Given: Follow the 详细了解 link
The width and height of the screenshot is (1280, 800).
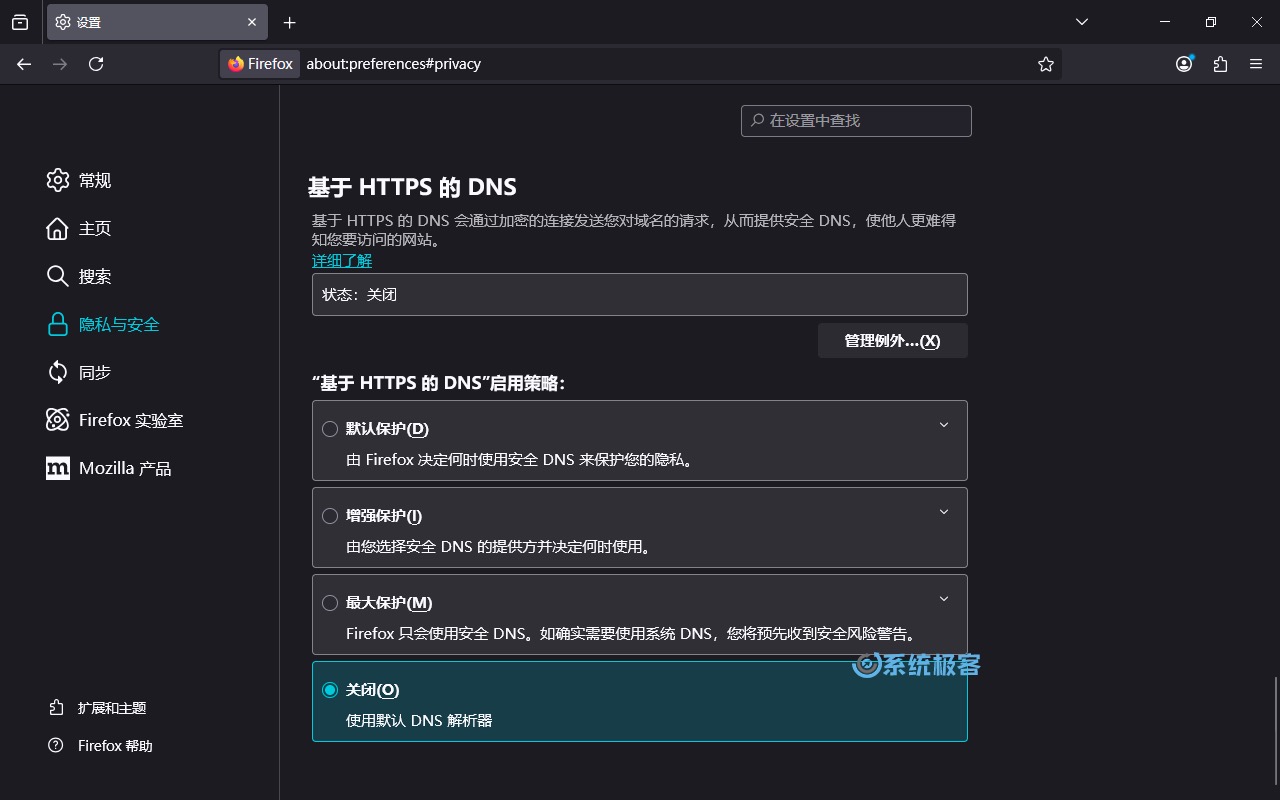Looking at the screenshot, I should [x=342, y=260].
